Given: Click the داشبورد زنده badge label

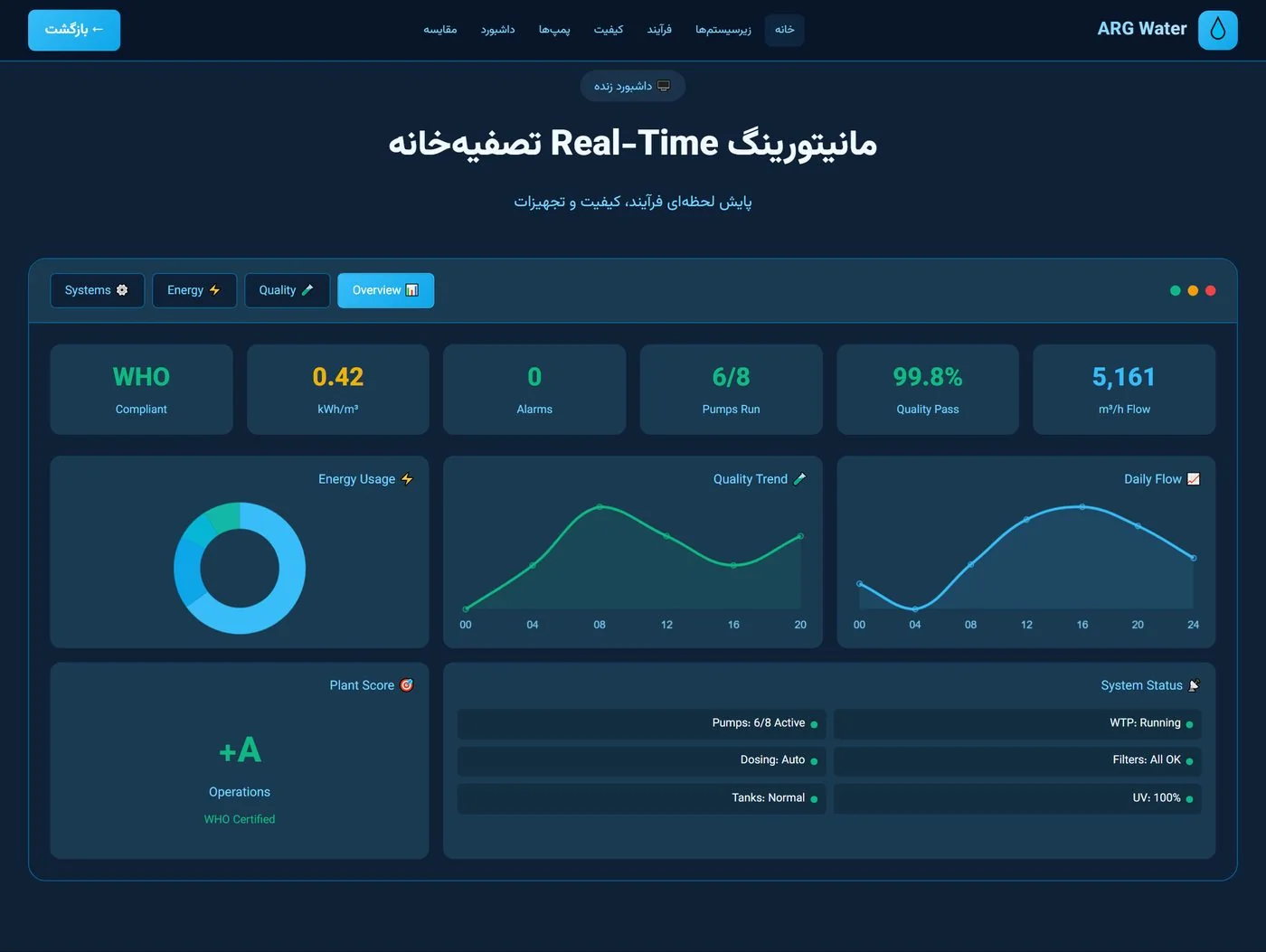Looking at the screenshot, I should pyautogui.click(x=623, y=86).
